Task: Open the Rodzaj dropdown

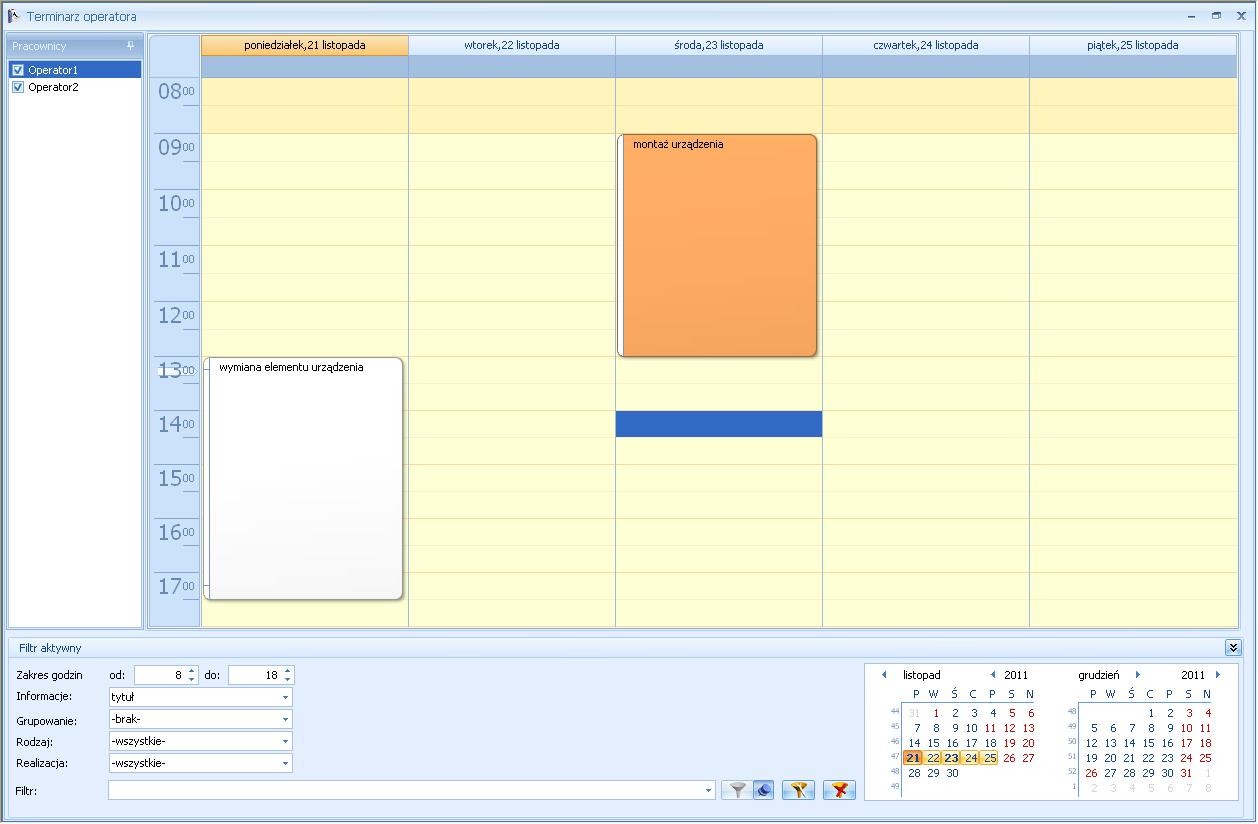Action: pyautogui.click(x=285, y=741)
